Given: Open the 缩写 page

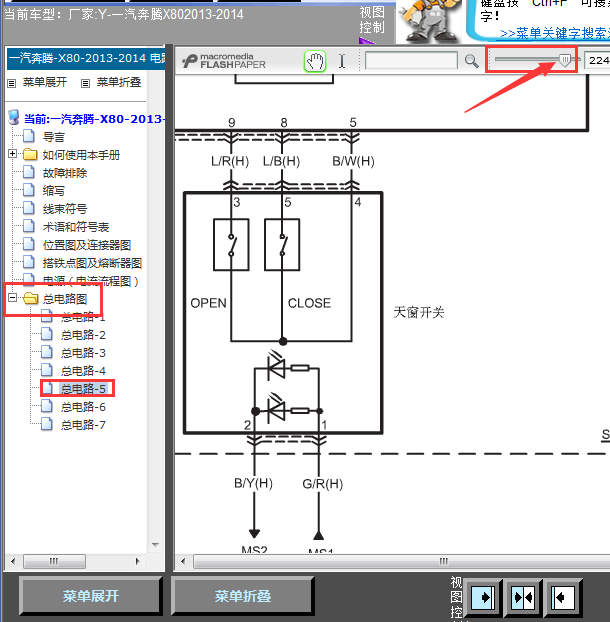Looking at the screenshot, I should pyautogui.click(x=54, y=191).
